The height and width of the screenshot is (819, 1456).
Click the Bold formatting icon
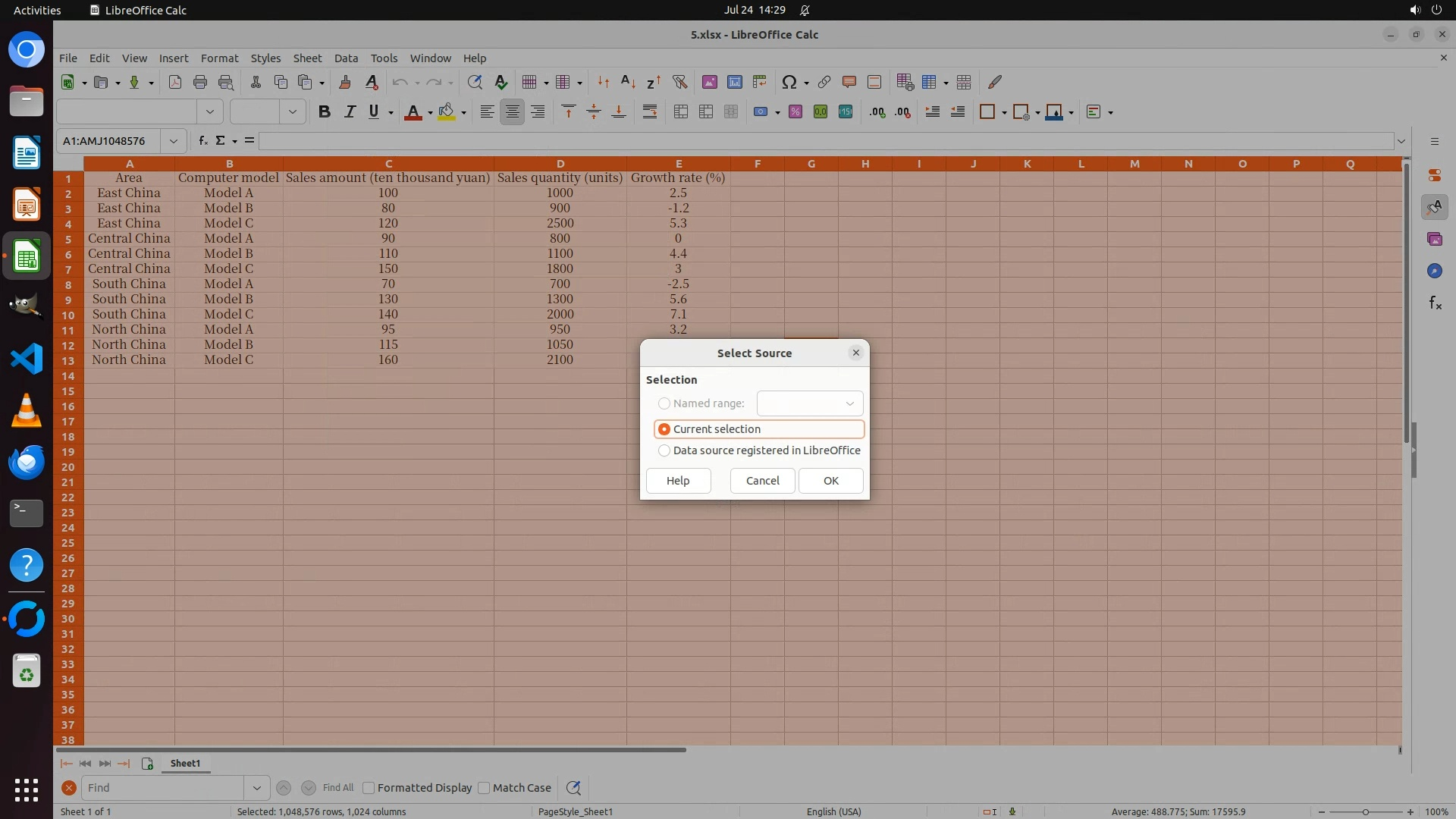(325, 112)
